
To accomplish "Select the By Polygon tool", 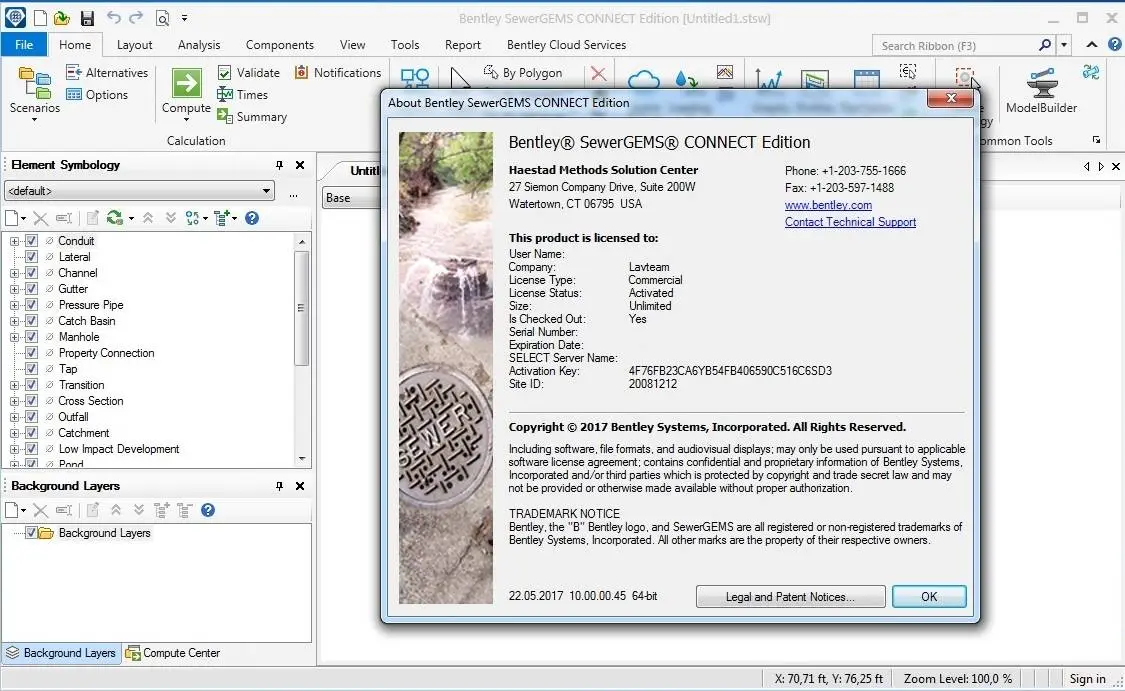I will coord(523,72).
